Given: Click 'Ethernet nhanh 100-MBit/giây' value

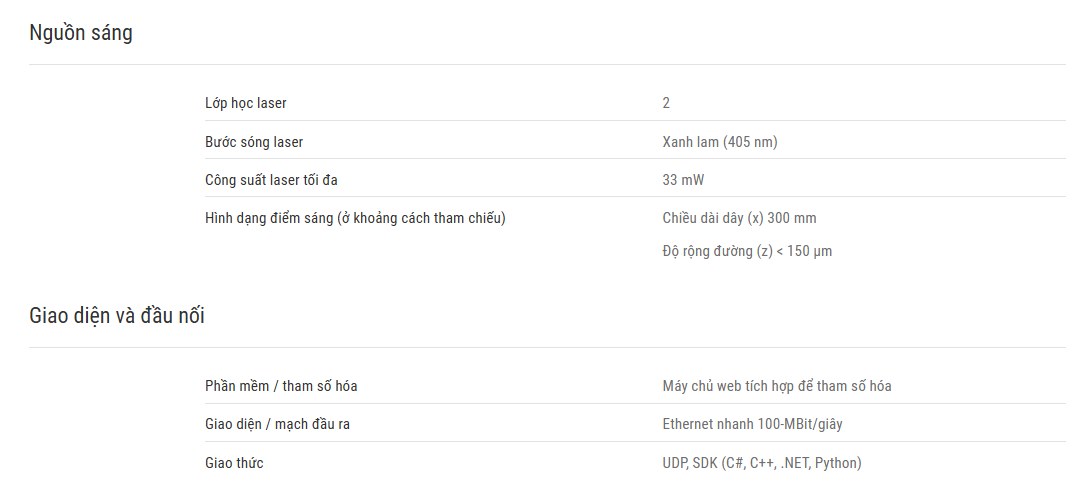Looking at the screenshot, I should [x=753, y=424].
